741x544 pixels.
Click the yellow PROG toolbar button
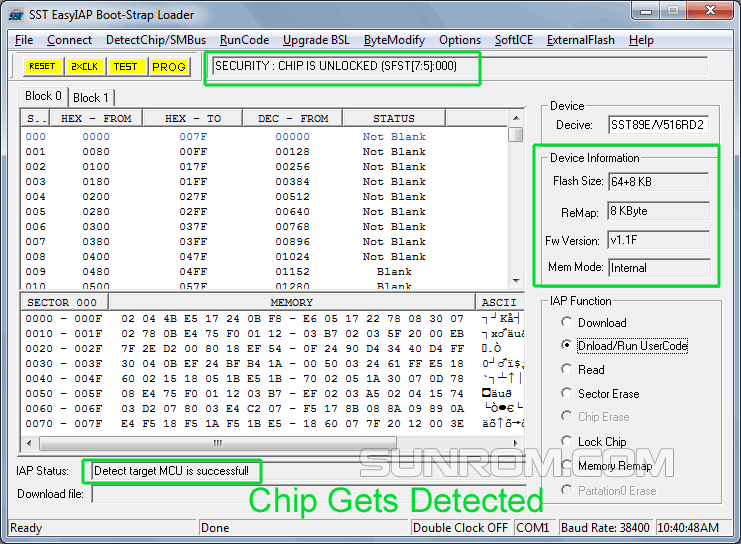tap(169, 66)
